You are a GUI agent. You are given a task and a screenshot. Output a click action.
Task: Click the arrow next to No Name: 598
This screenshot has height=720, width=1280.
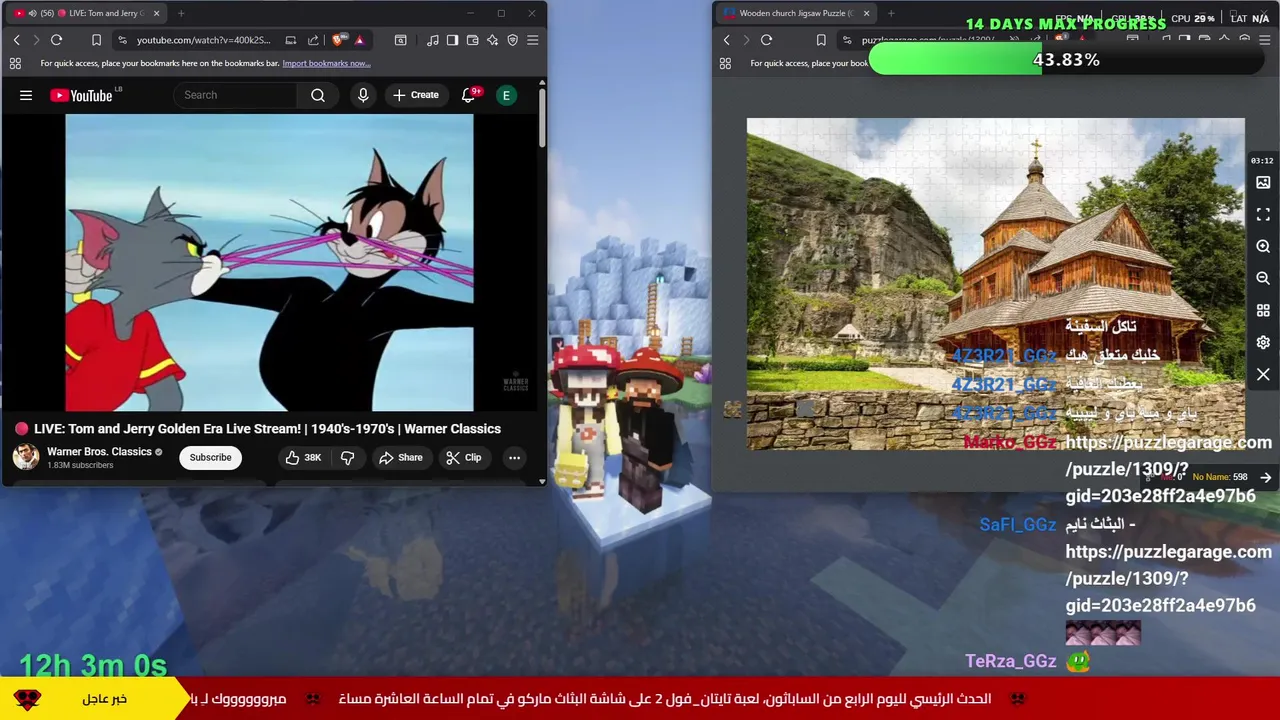(x=1266, y=478)
